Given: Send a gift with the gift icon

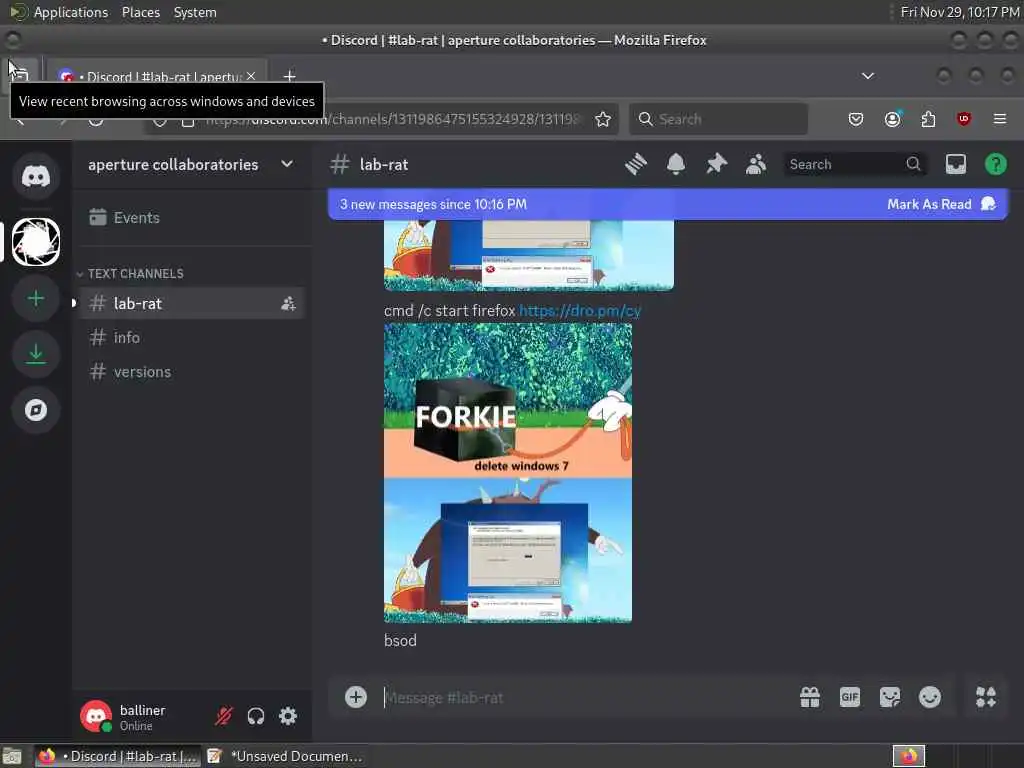Looking at the screenshot, I should click(810, 697).
